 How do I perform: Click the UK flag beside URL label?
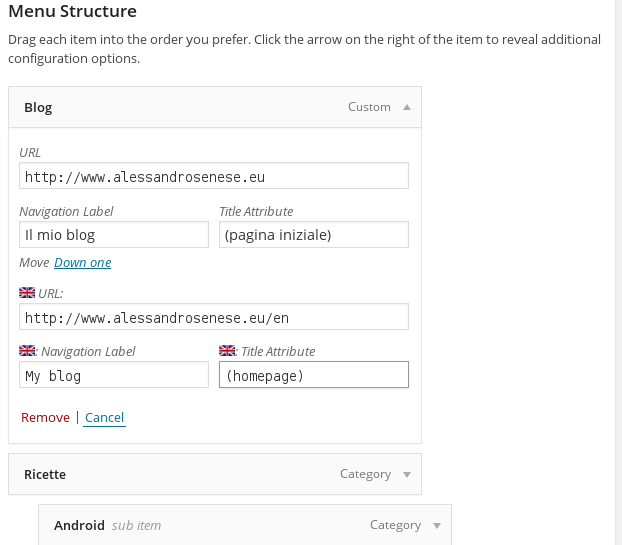point(27,293)
